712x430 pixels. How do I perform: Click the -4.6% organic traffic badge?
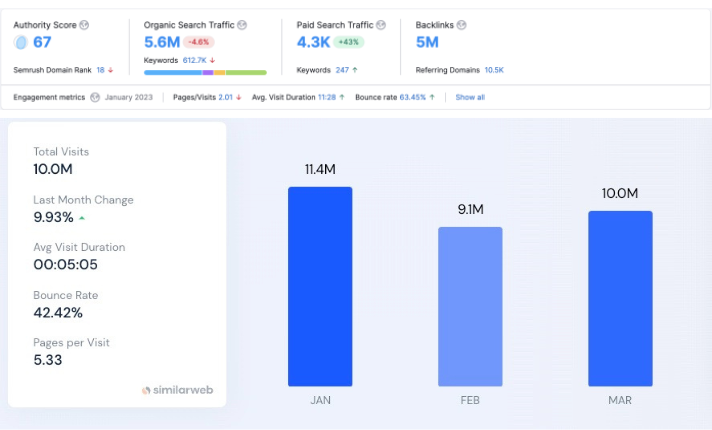(x=199, y=42)
